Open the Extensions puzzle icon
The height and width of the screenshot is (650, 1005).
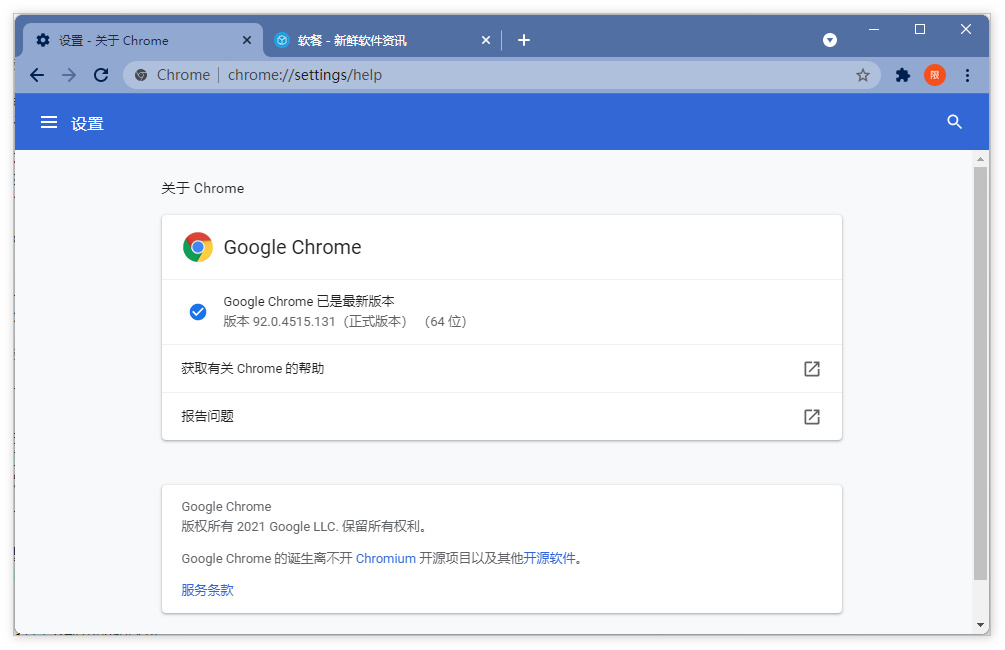pyautogui.click(x=902, y=75)
